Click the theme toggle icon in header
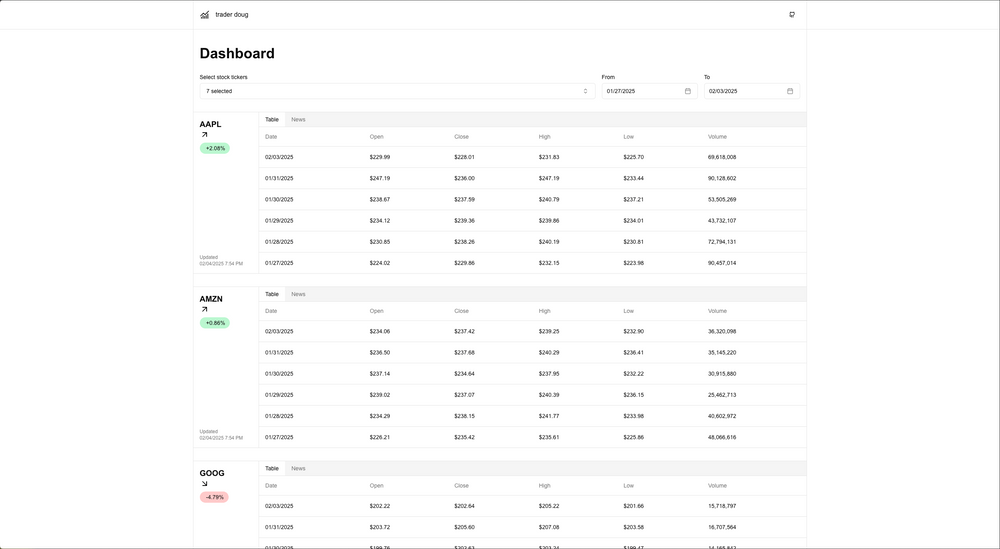 792,15
